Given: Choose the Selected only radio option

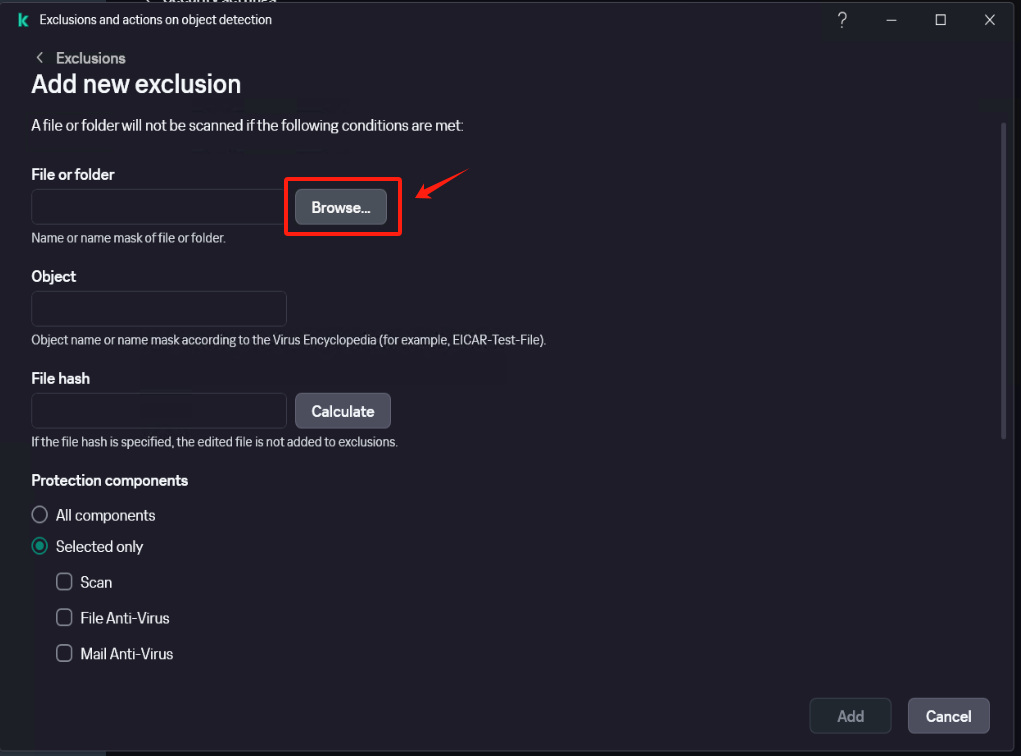Looking at the screenshot, I should (40, 546).
